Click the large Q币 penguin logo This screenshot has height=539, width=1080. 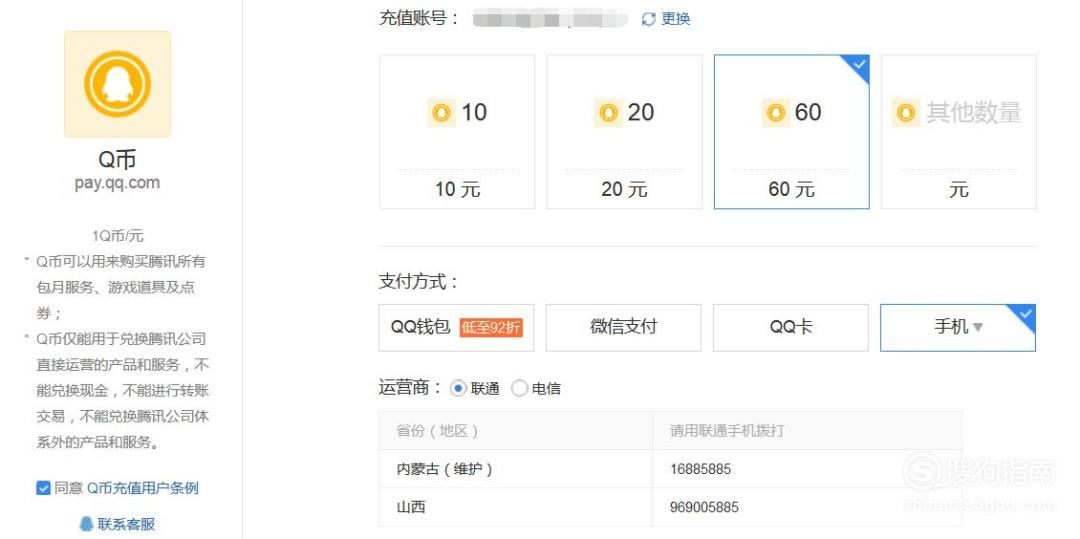117,84
